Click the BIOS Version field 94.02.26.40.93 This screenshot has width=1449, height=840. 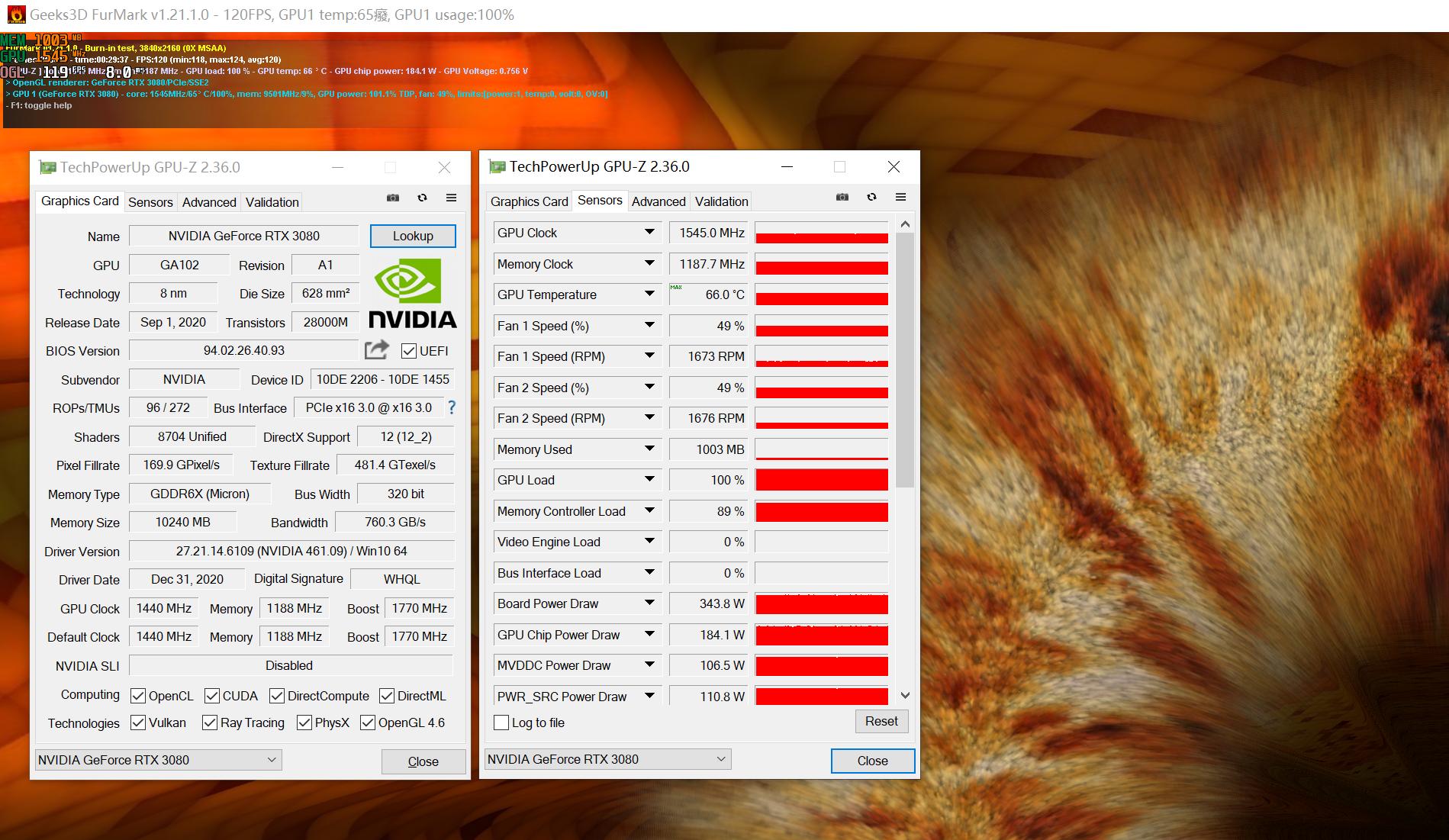point(244,350)
